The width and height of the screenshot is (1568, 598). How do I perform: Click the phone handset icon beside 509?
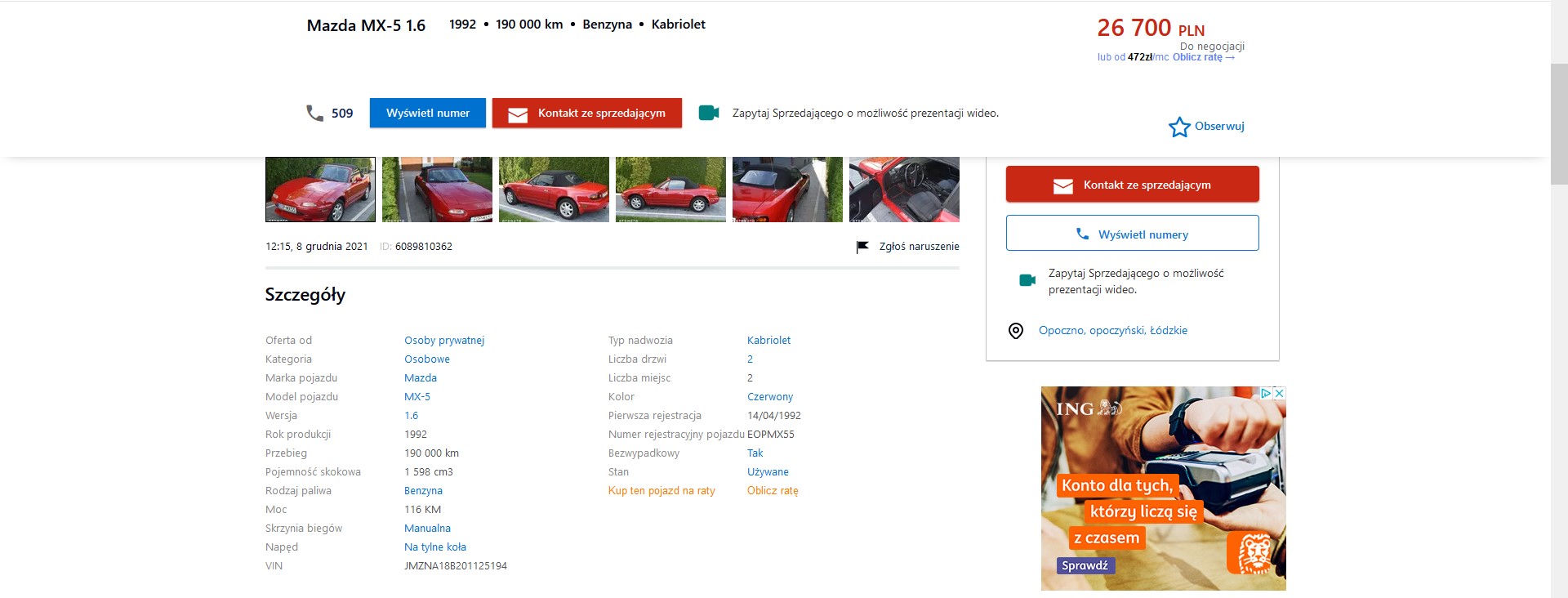click(315, 113)
